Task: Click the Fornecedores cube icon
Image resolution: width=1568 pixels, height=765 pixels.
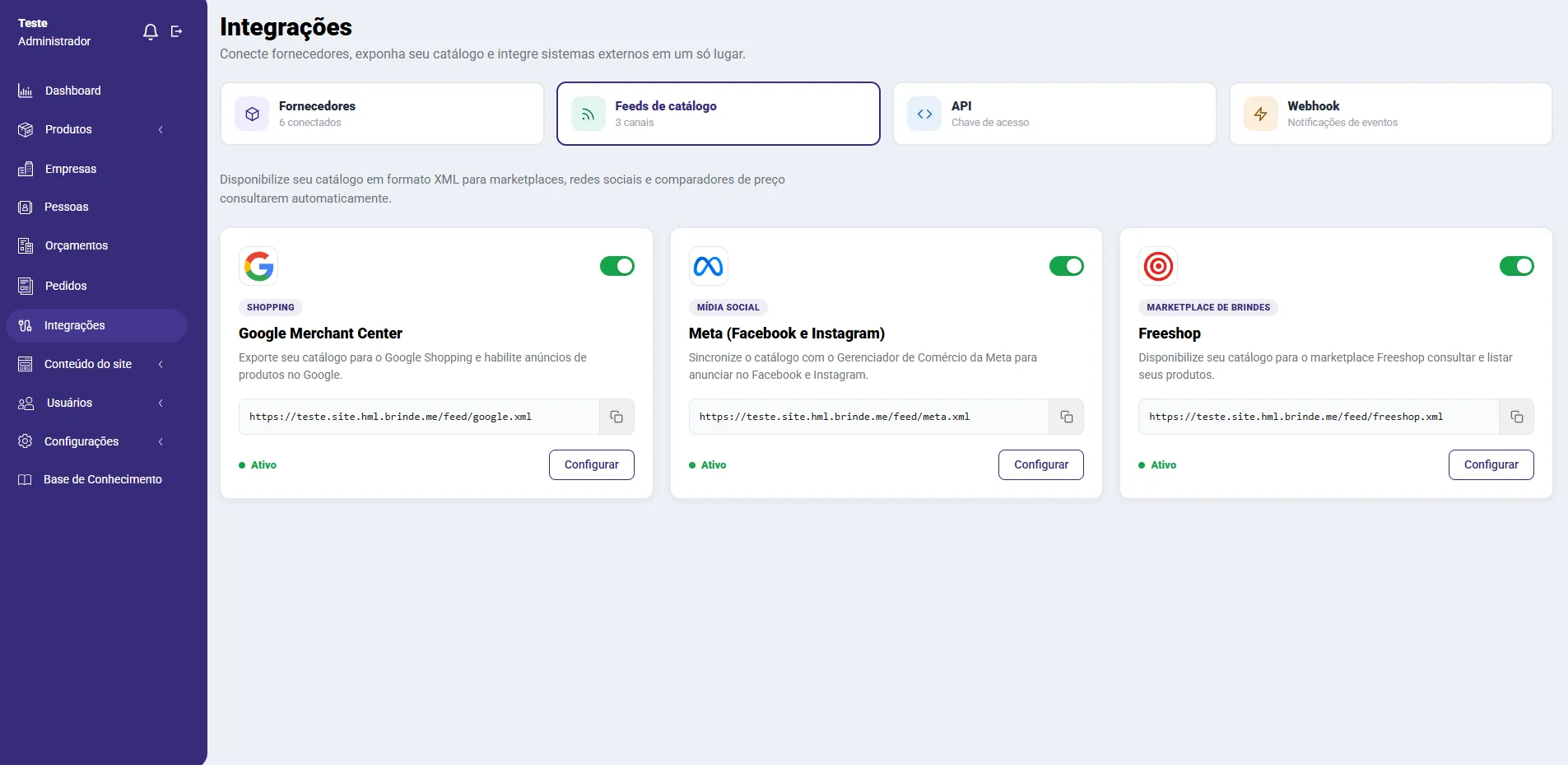Action: 252,114
